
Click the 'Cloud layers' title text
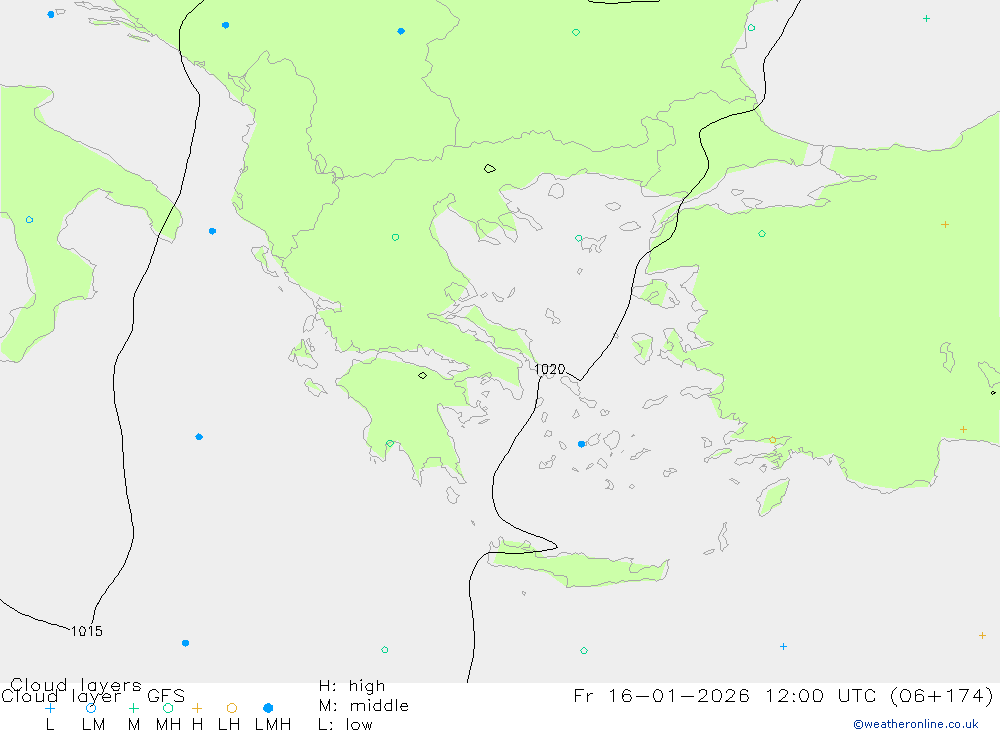[x=76, y=685]
